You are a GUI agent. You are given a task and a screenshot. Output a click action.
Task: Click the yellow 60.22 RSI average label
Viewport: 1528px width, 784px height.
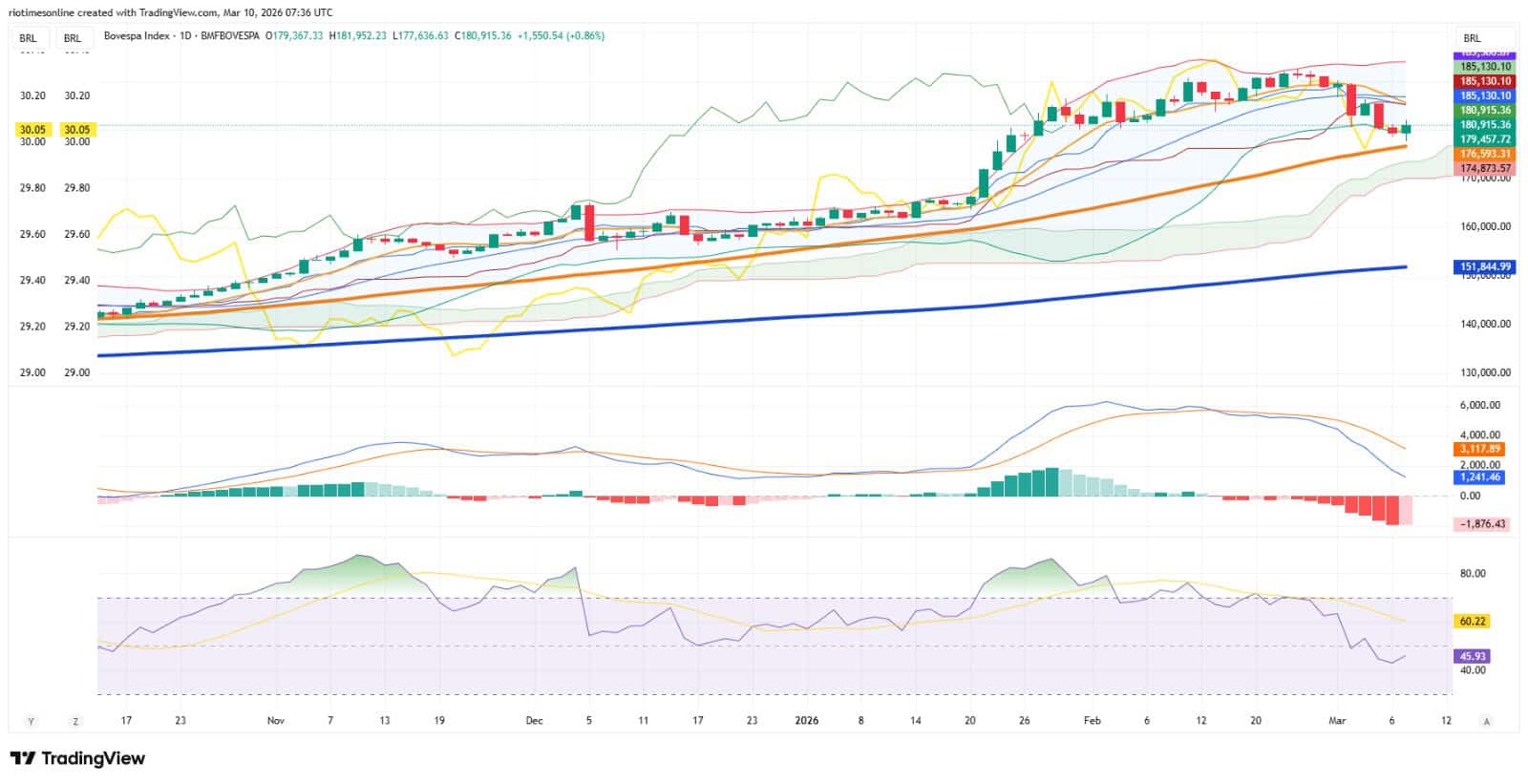click(1473, 621)
